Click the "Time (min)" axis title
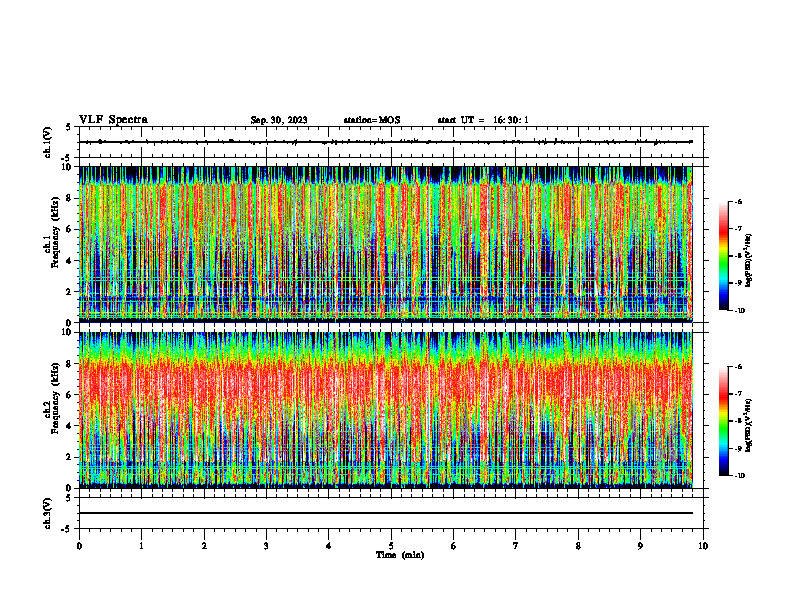The height and width of the screenshot is (612, 792). 400,555
